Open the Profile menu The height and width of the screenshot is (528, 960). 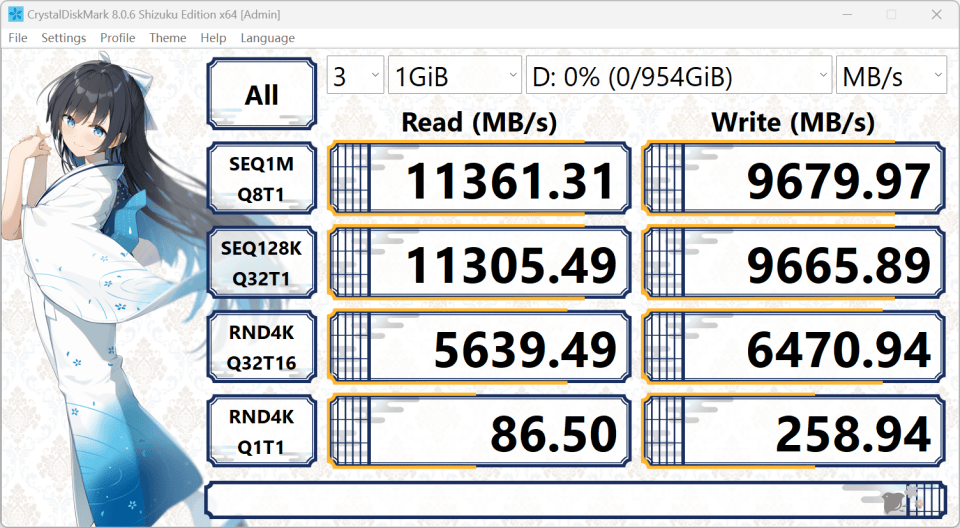click(x=118, y=38)
